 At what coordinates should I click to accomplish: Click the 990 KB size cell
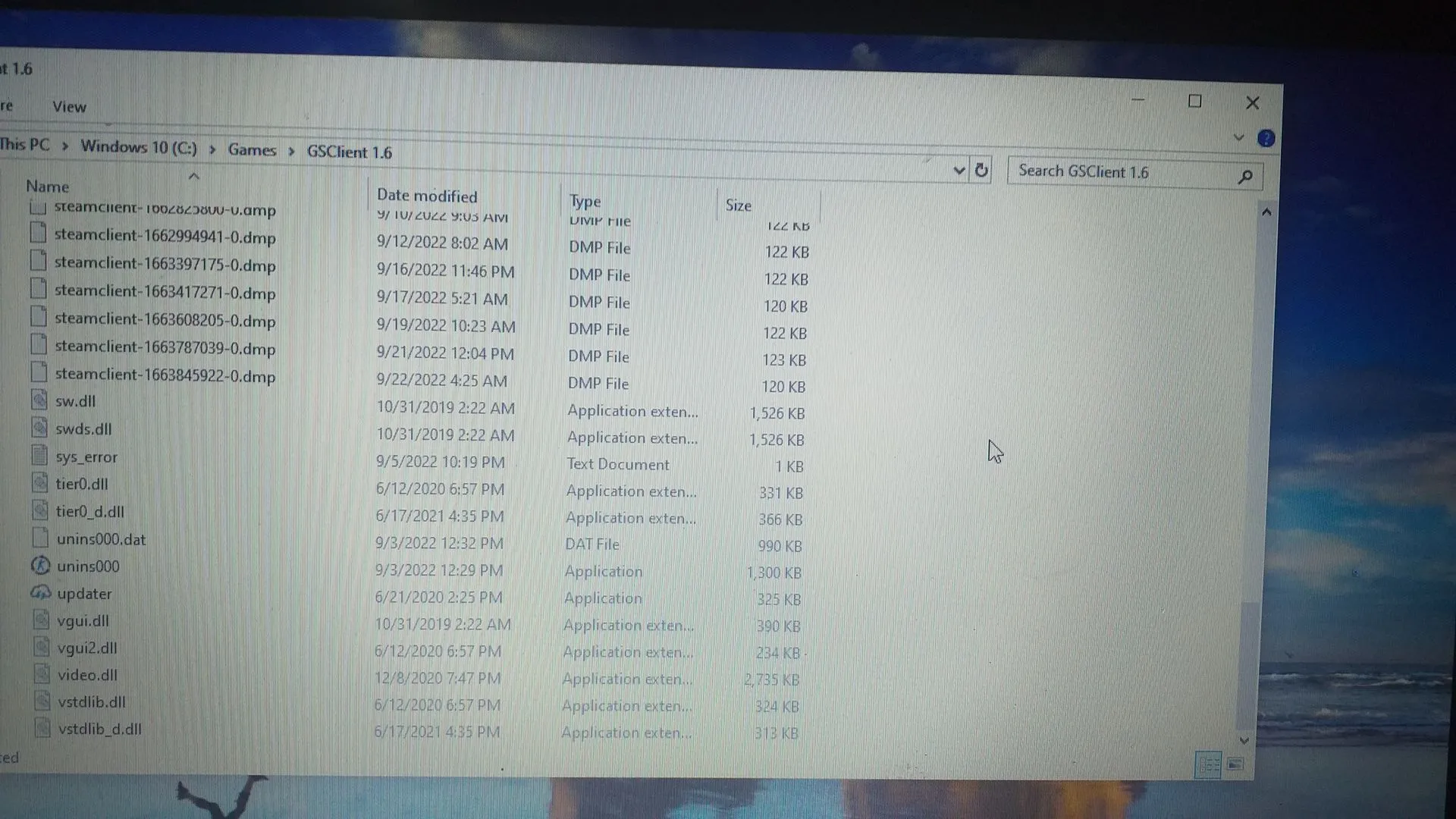point(780,546)
